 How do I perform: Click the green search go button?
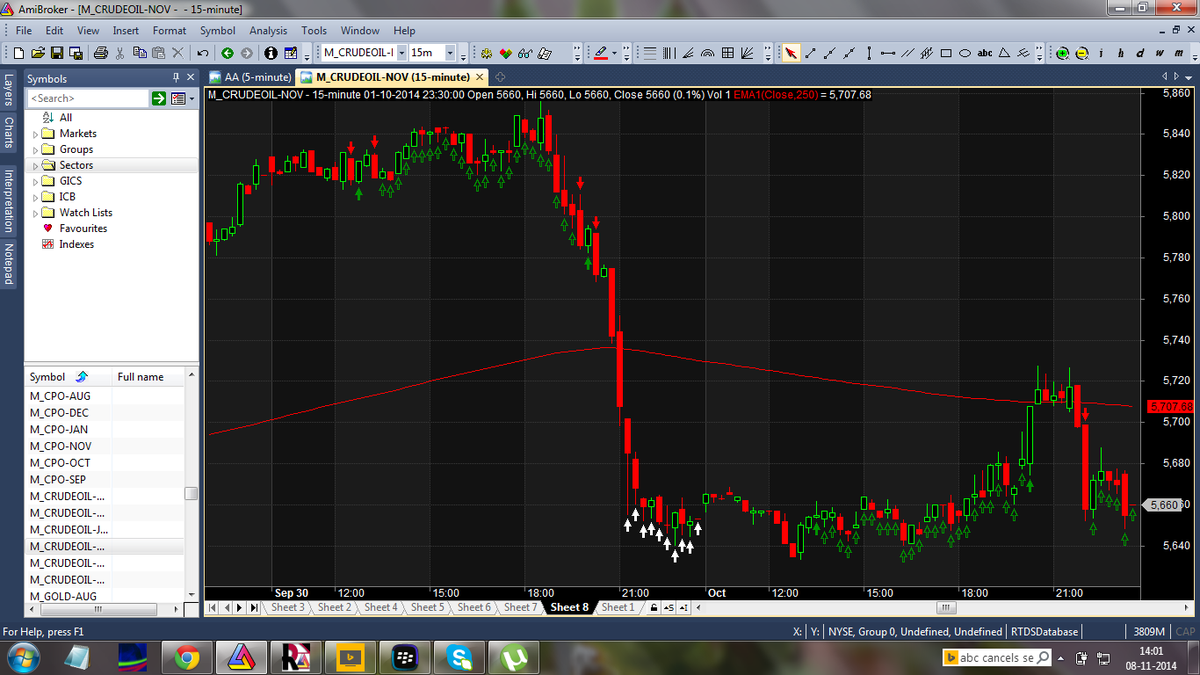(x=160, y=98)
